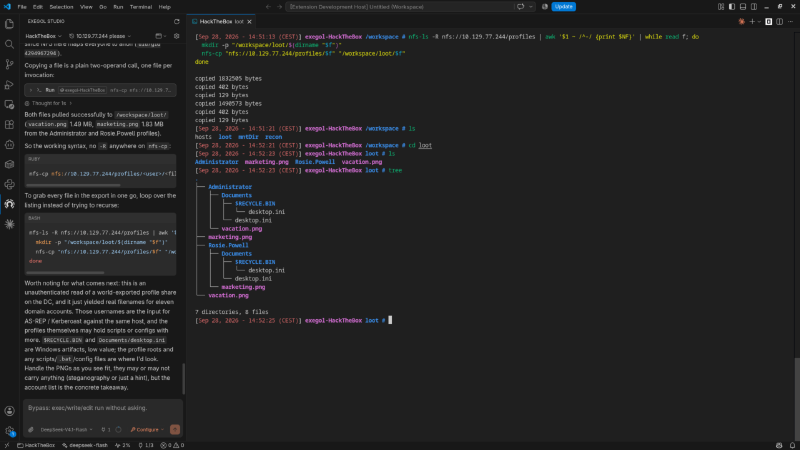
Task: Open Remote Explorer view
Action: coord(9,105)
